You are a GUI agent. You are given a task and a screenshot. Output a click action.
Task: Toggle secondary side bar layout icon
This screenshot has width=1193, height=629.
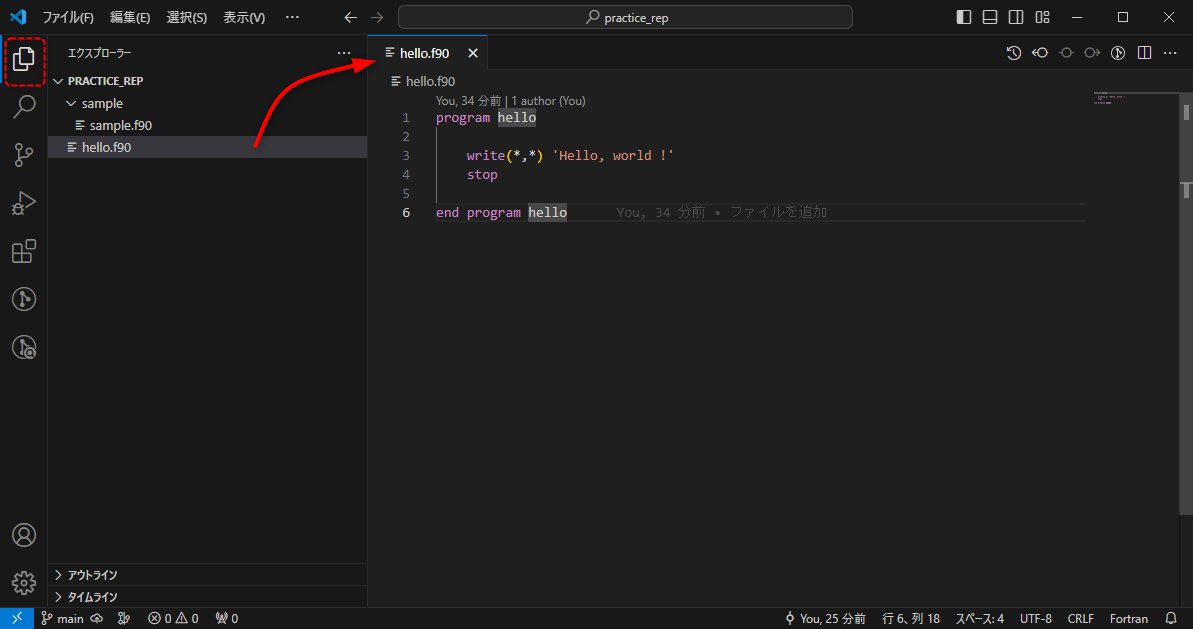coord(1016,17)
